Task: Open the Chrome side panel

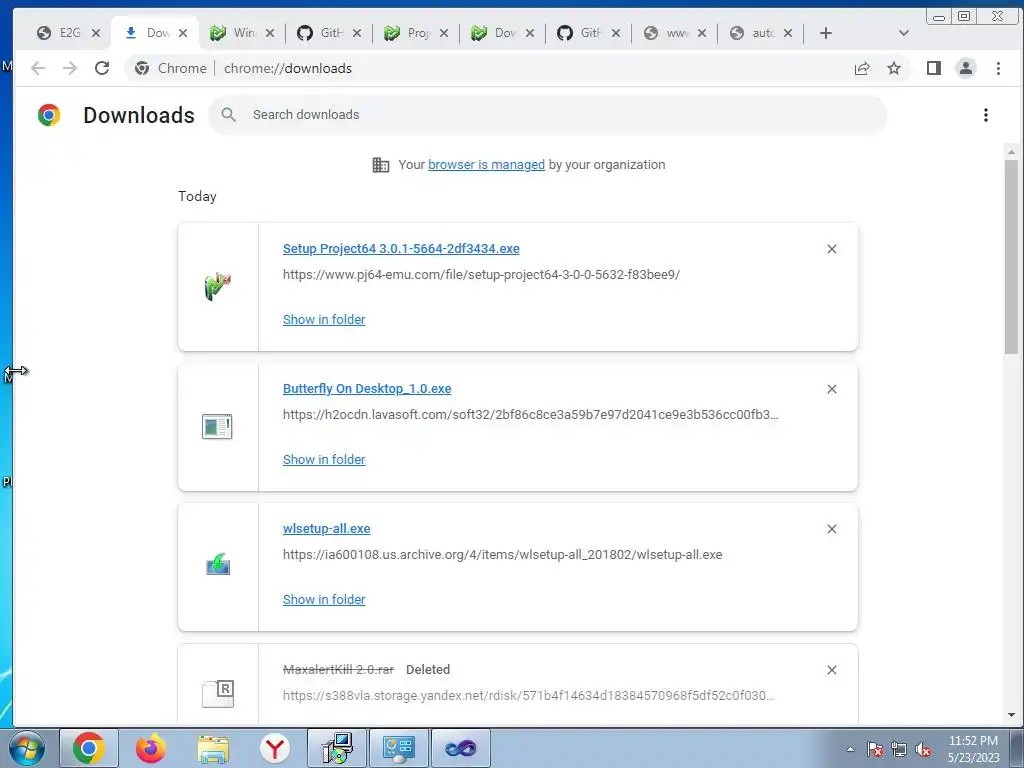Action: click(934, 68)
